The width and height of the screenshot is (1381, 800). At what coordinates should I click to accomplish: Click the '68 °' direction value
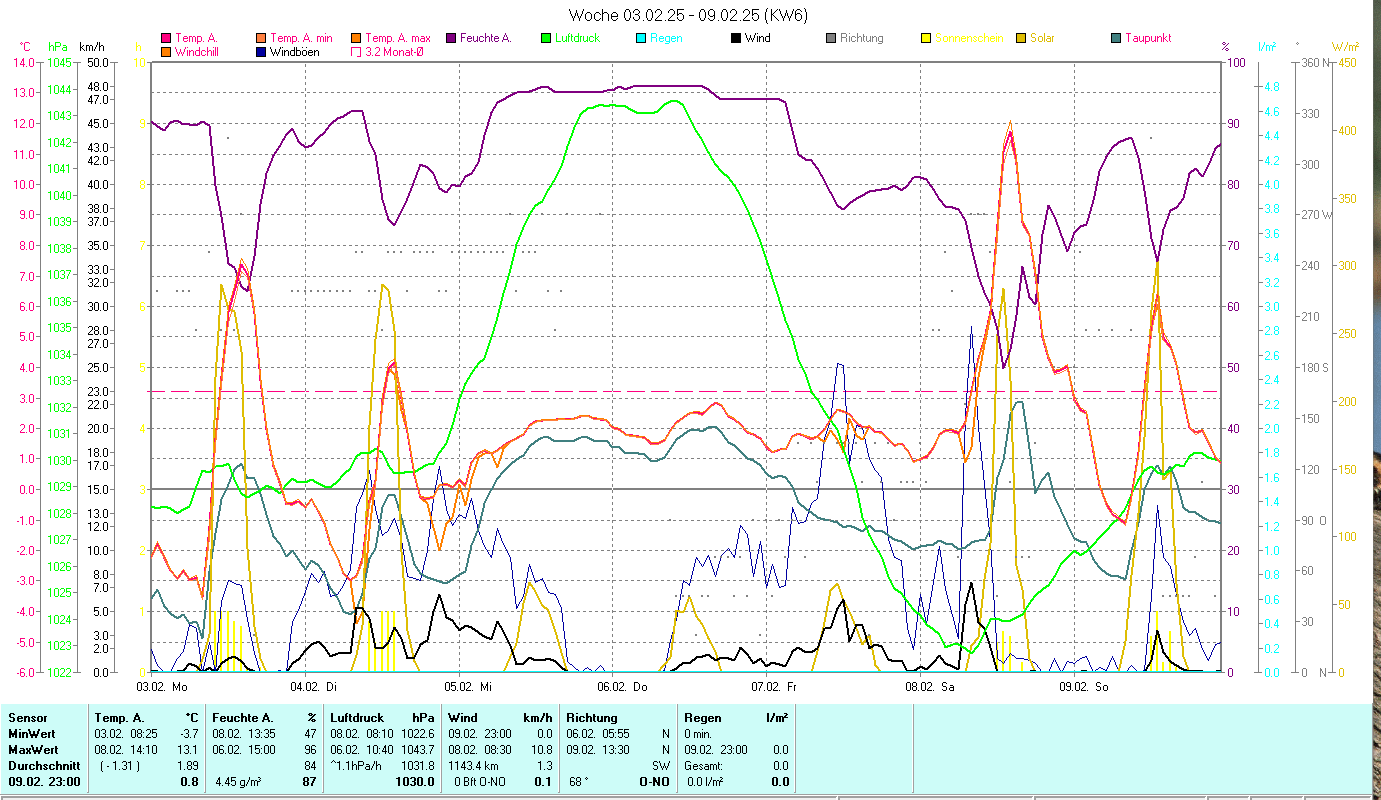pyautogui.click(x=579, y=782)
